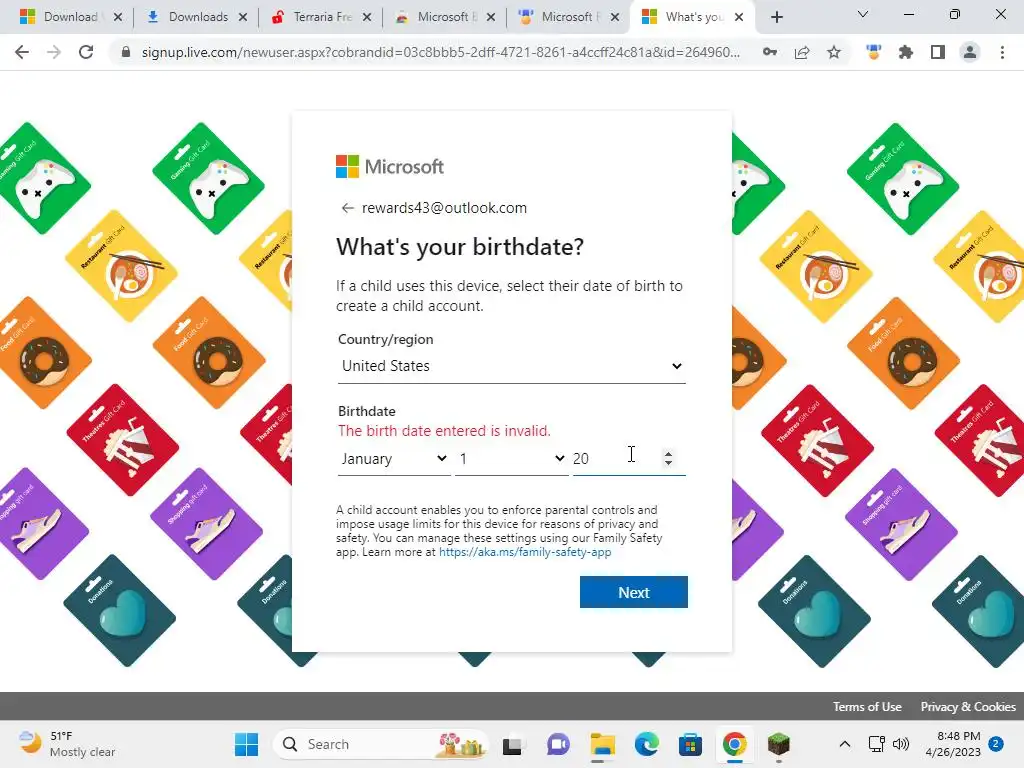The width and height of the screenshot is (1024, 768).
Task: Open the weather widget
Action: point(67,744)
